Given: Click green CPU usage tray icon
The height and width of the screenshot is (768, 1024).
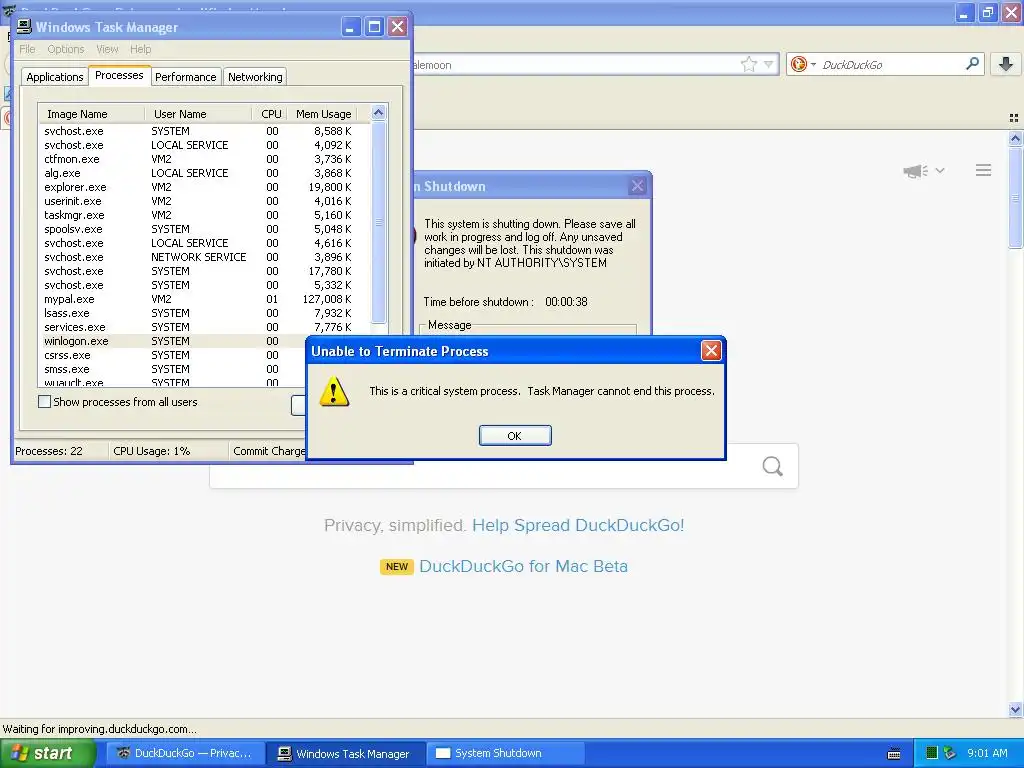Looking at the screenshot, I should tap(932, 753).
